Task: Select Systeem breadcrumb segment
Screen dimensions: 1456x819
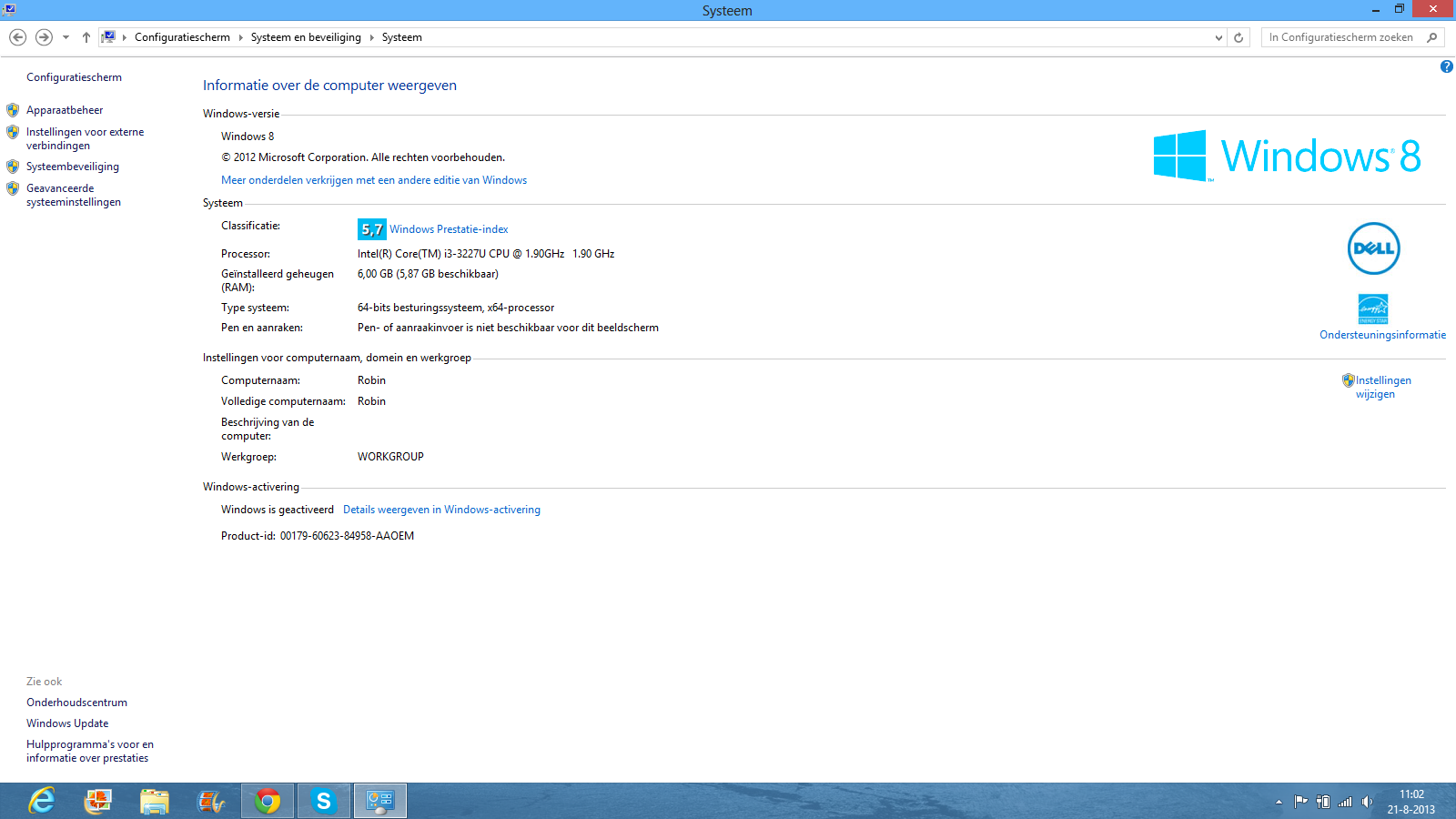Action: click(402, 37)
